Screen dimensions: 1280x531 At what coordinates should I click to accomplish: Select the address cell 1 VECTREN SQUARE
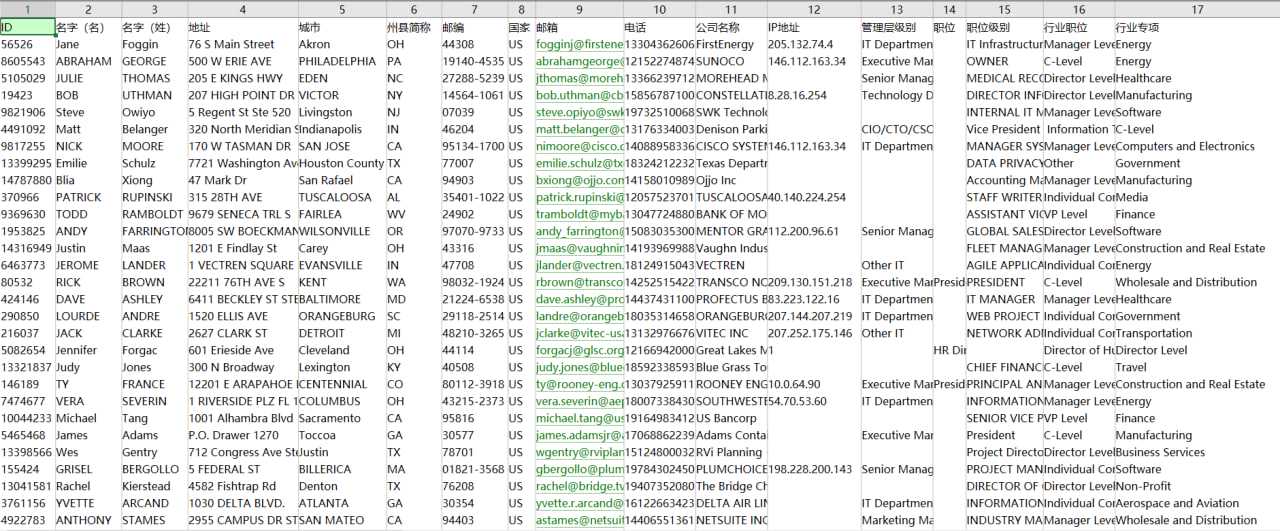[x=242, y=265]
